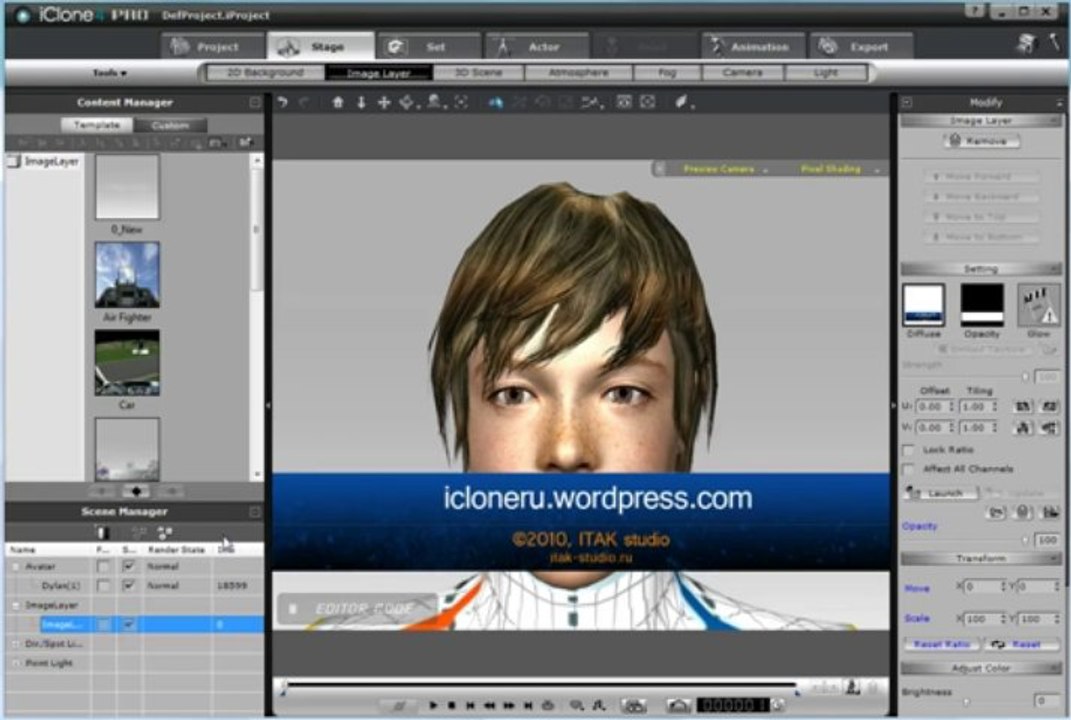Click the Undo arrow icon in viewport toolbar
Viewport: 1071px width, 720px height.
pos(282,102)
